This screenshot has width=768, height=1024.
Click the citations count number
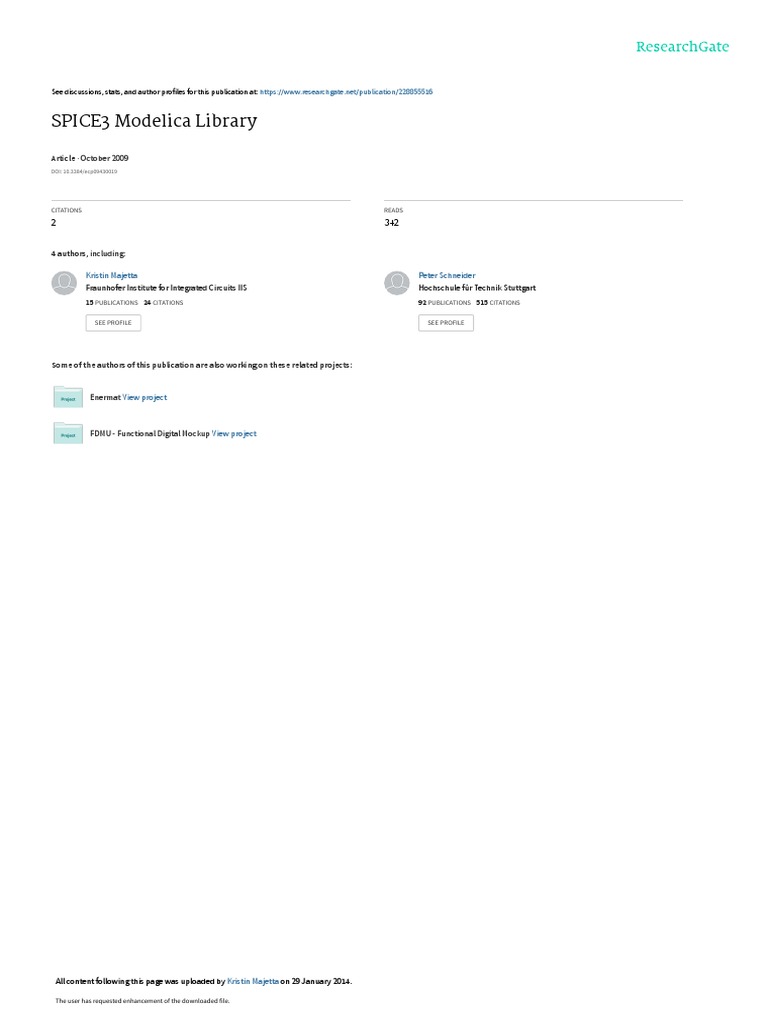tap(54, 223)
